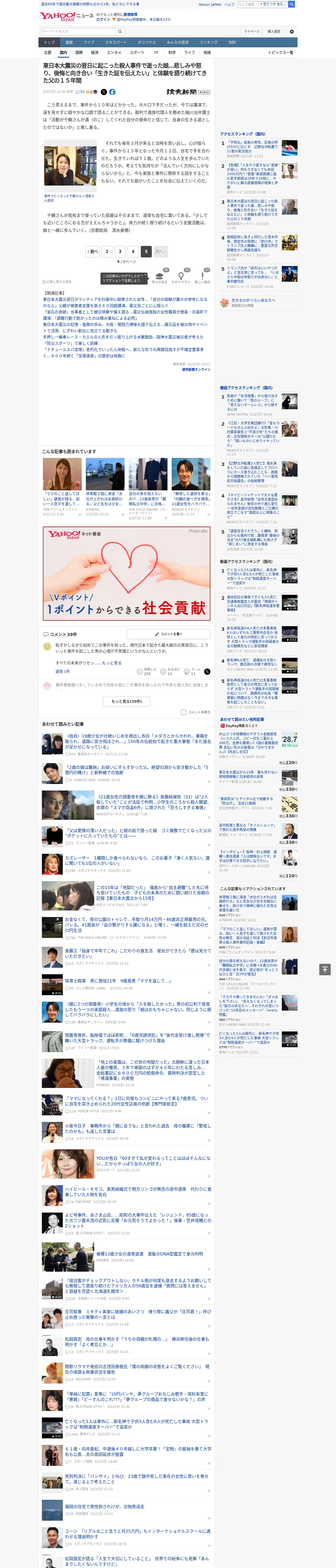Viewport: 336px width, 1568px height.
Task: Select the エキスパート navigation tab
Action: tap(116, 43)
